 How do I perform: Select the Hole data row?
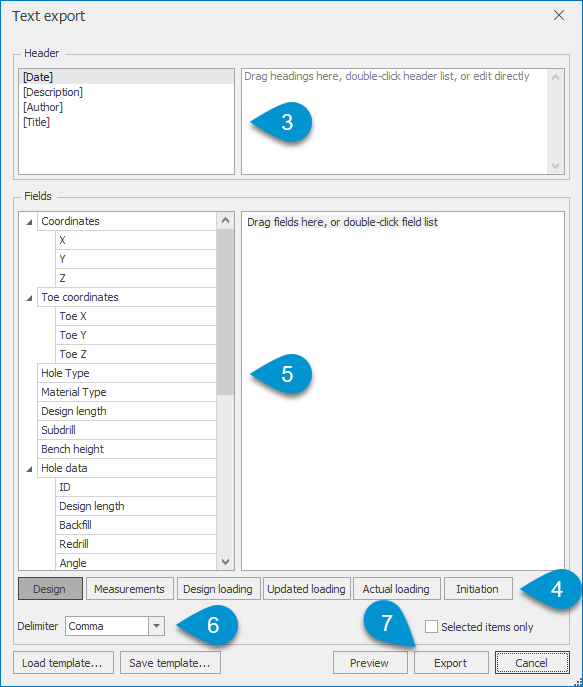[127, 468]
